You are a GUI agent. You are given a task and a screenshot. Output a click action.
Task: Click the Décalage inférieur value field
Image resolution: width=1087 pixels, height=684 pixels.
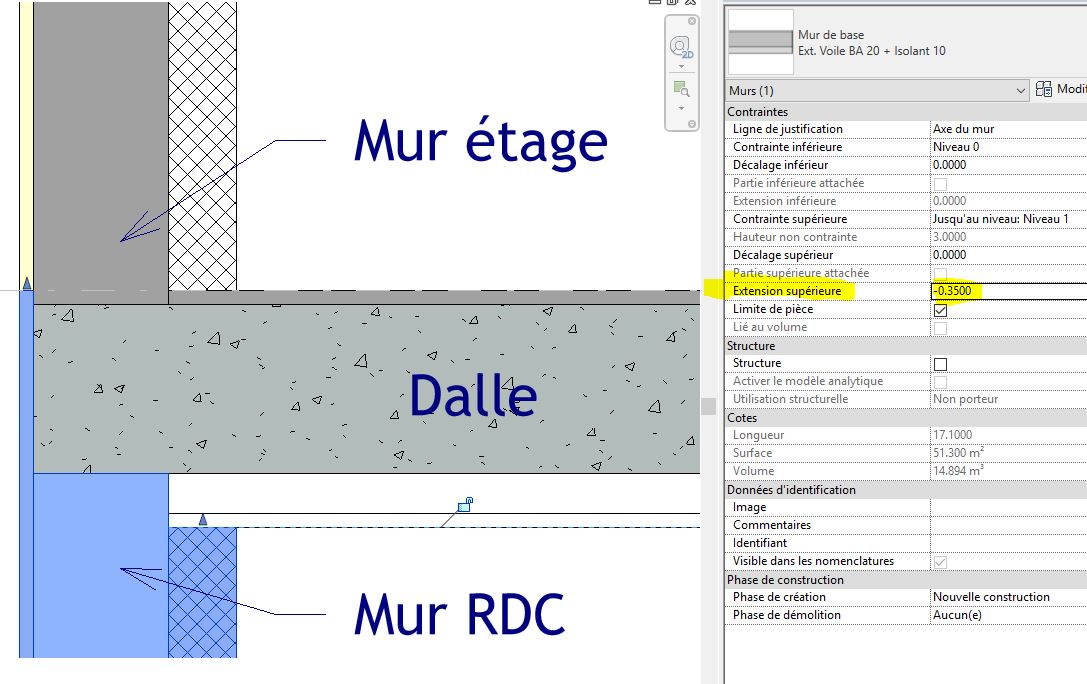coord(1007,165)
